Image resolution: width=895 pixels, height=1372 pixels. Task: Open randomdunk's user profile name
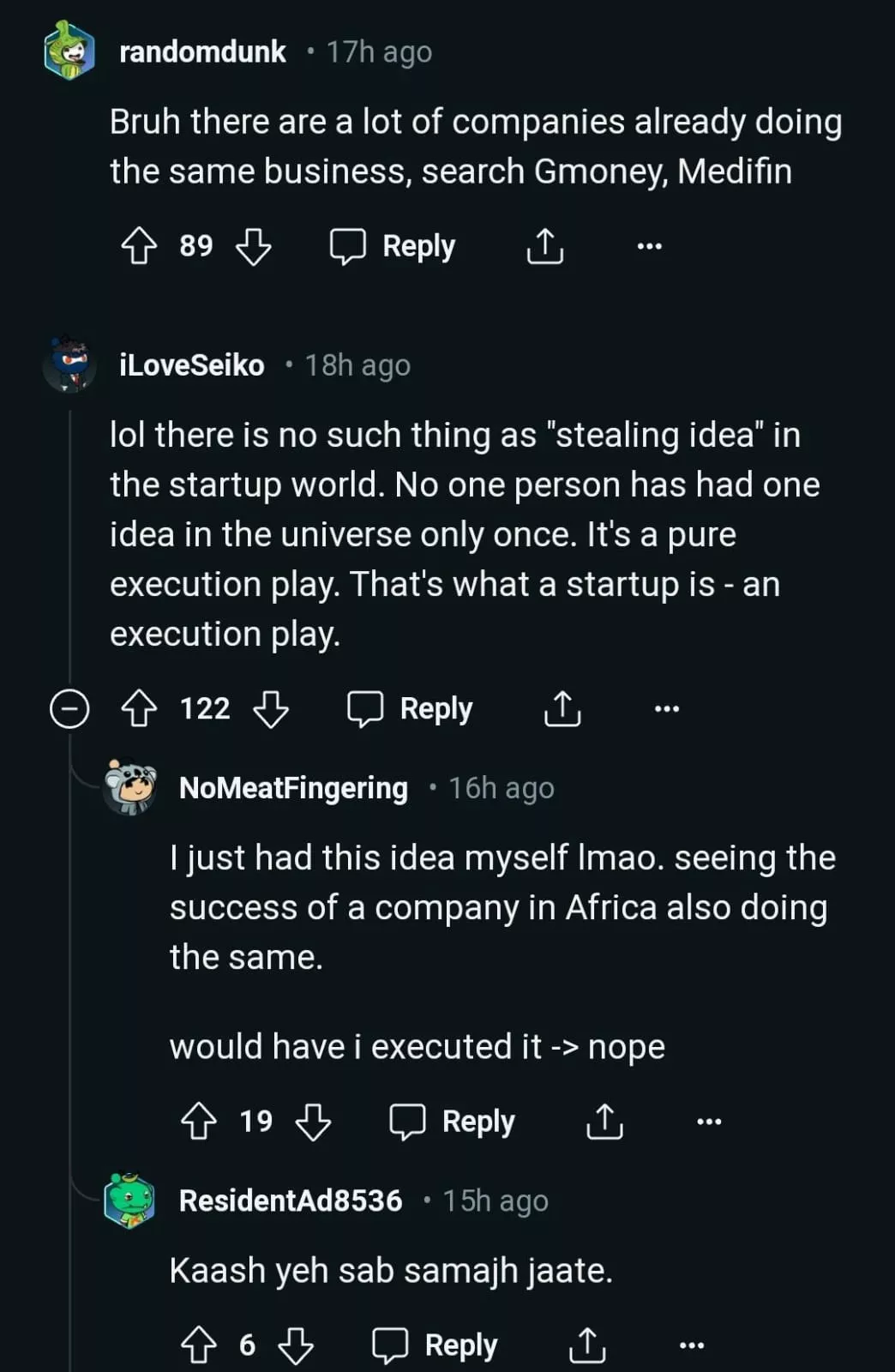(202, 52)
